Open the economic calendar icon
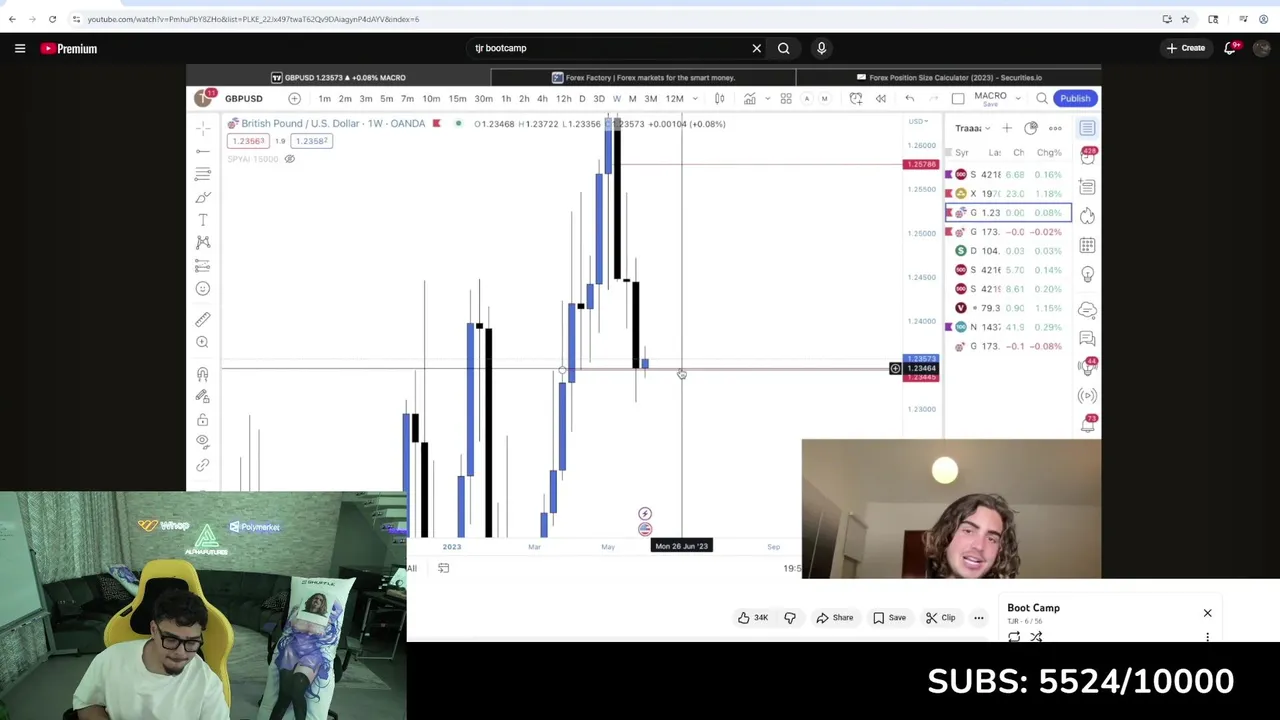This screenshot has width=1280, height=720. coord(1087,245)
